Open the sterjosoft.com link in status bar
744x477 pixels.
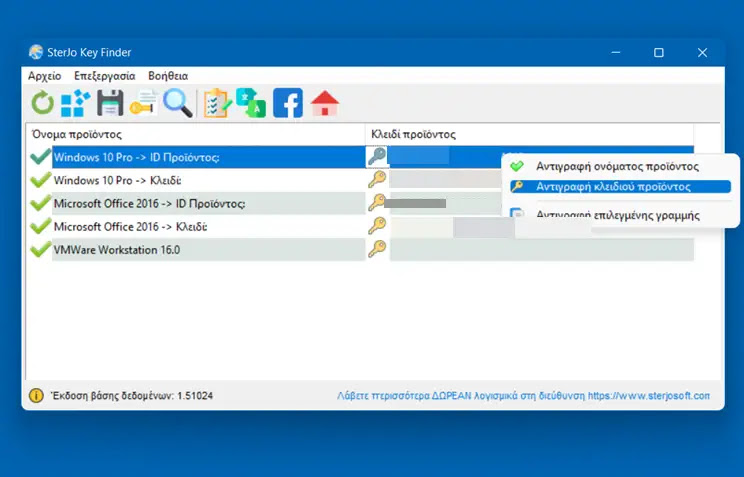point(649,395)
